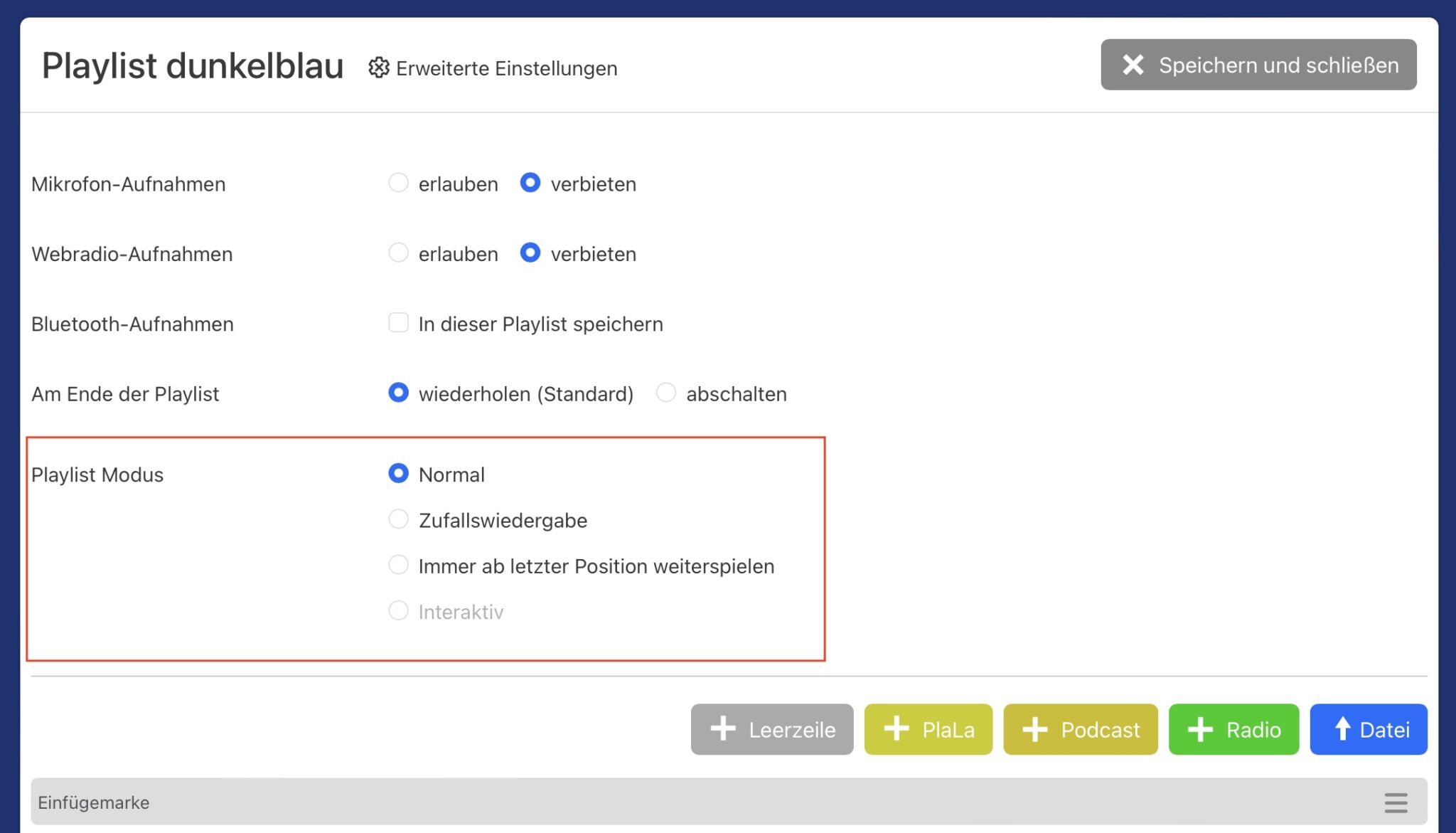Enable In dieser Playlist speichern checkbox
Viewport: 1456px width, 833px height.
pos(399,323)
